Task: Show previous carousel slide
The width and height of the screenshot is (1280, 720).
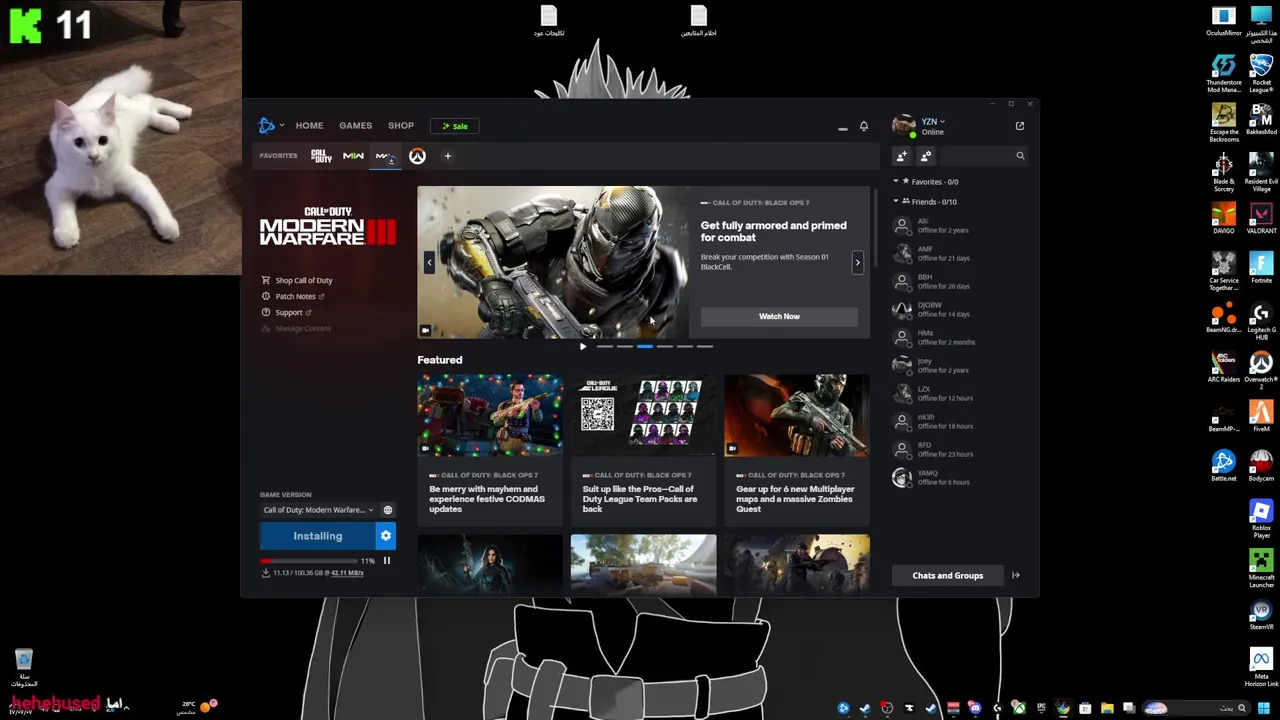Action: [429, 262]
